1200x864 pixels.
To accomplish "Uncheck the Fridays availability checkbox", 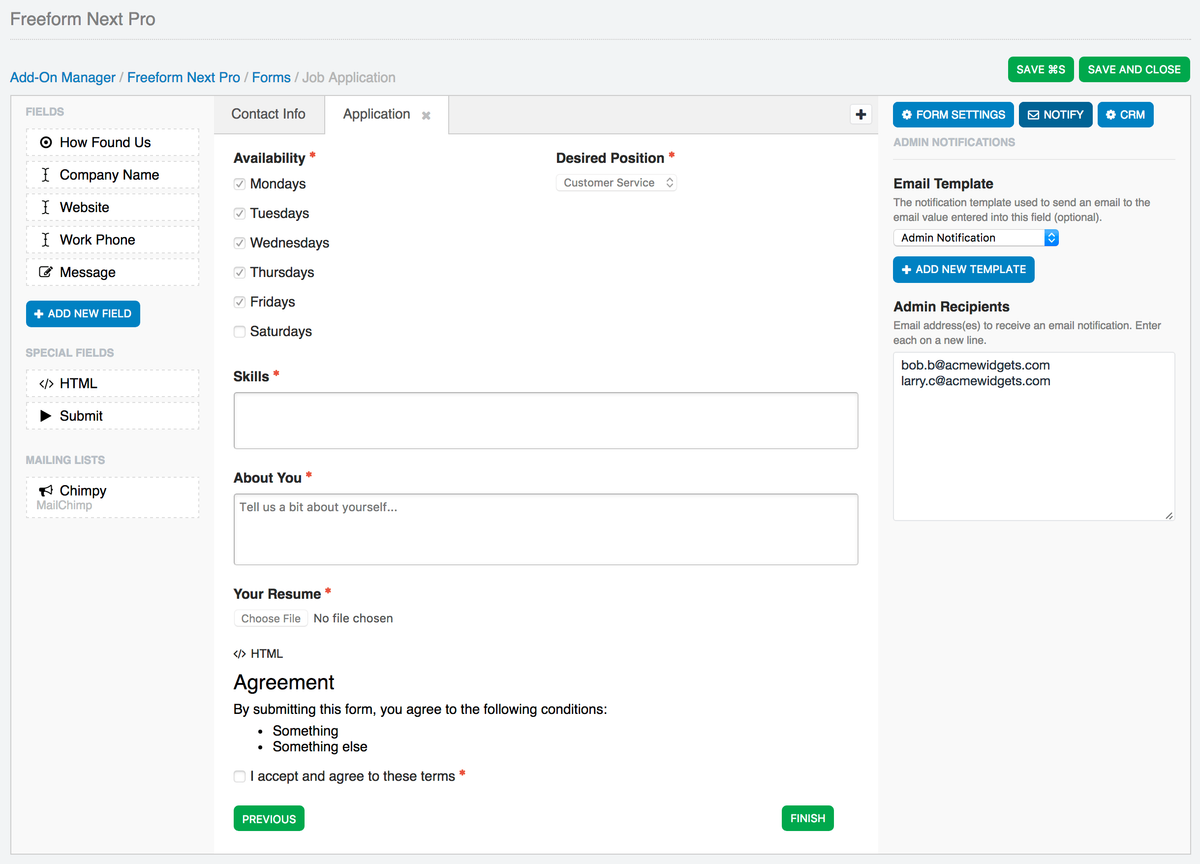I will click(x=240, y=302).
